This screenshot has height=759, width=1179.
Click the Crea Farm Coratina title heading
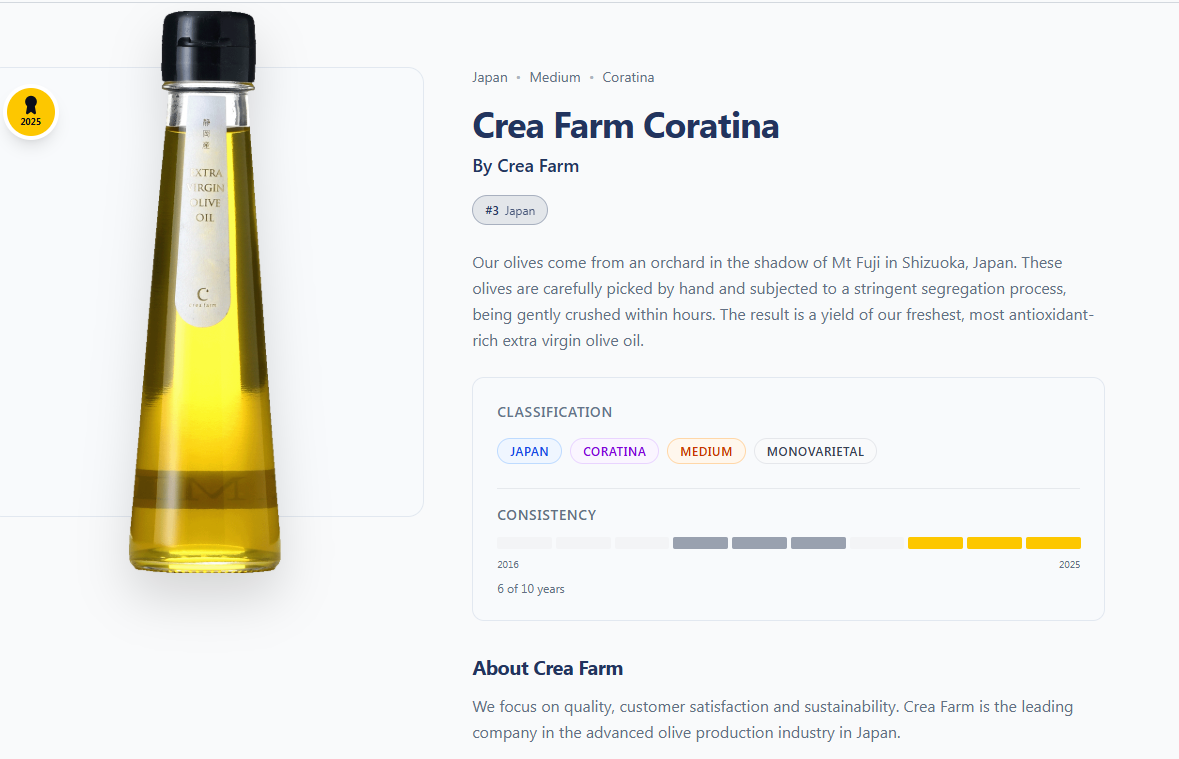point(625,126)
